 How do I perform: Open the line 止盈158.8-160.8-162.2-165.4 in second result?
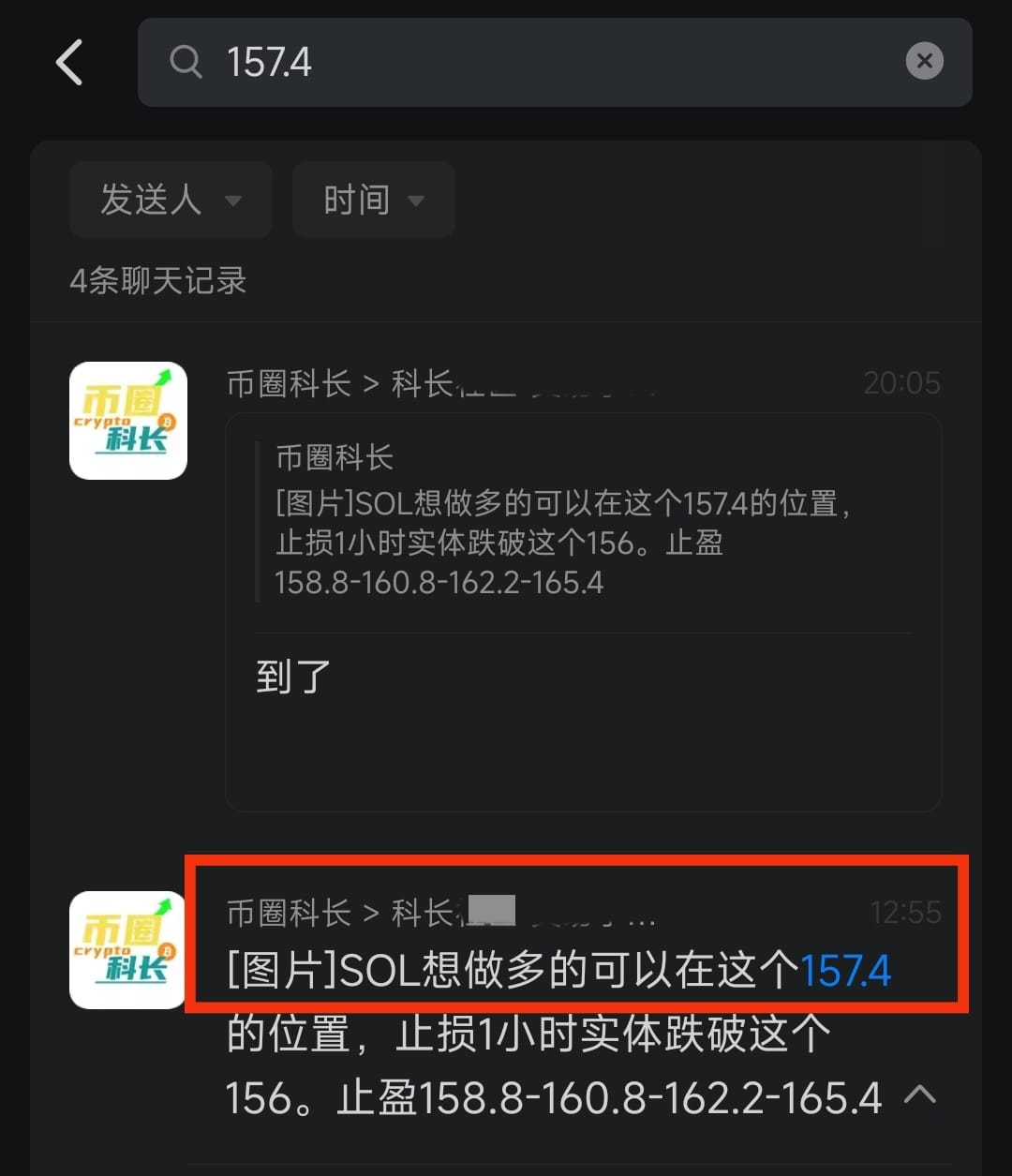pos(609,1097)
